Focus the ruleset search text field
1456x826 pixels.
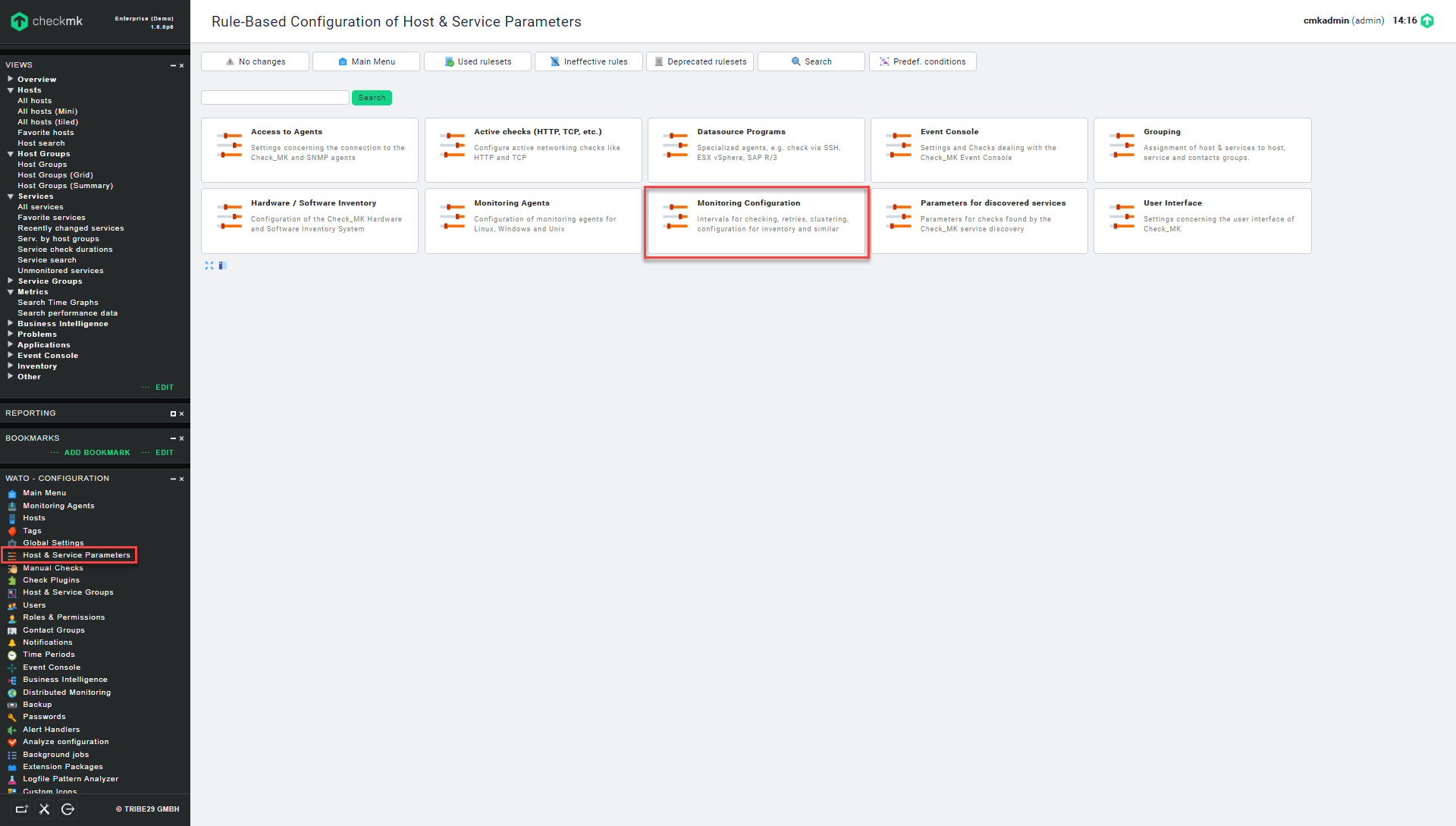coord(275,98)
